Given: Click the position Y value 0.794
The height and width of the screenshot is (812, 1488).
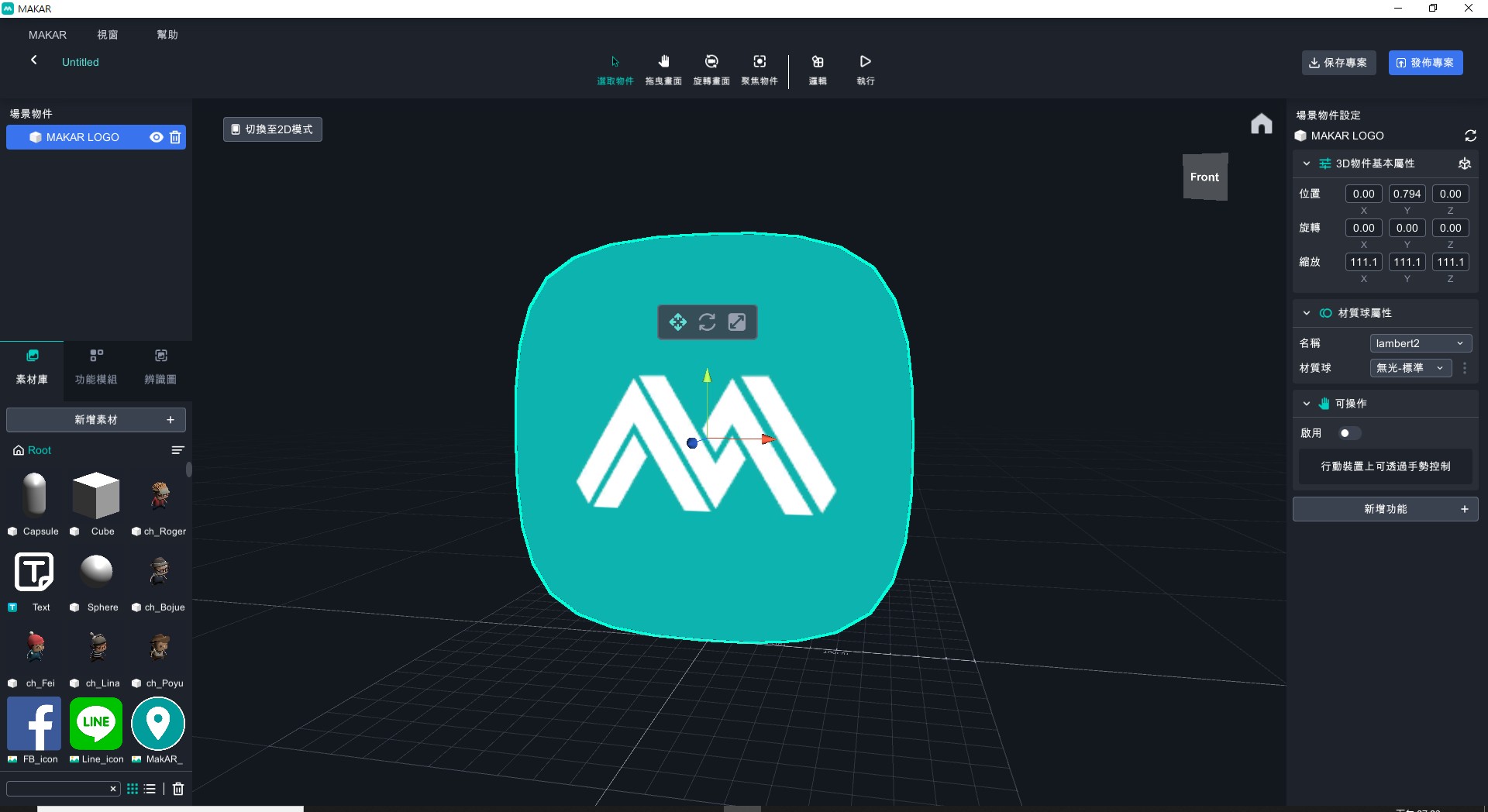Looking at the screenshot, I should coord(1407,194).
